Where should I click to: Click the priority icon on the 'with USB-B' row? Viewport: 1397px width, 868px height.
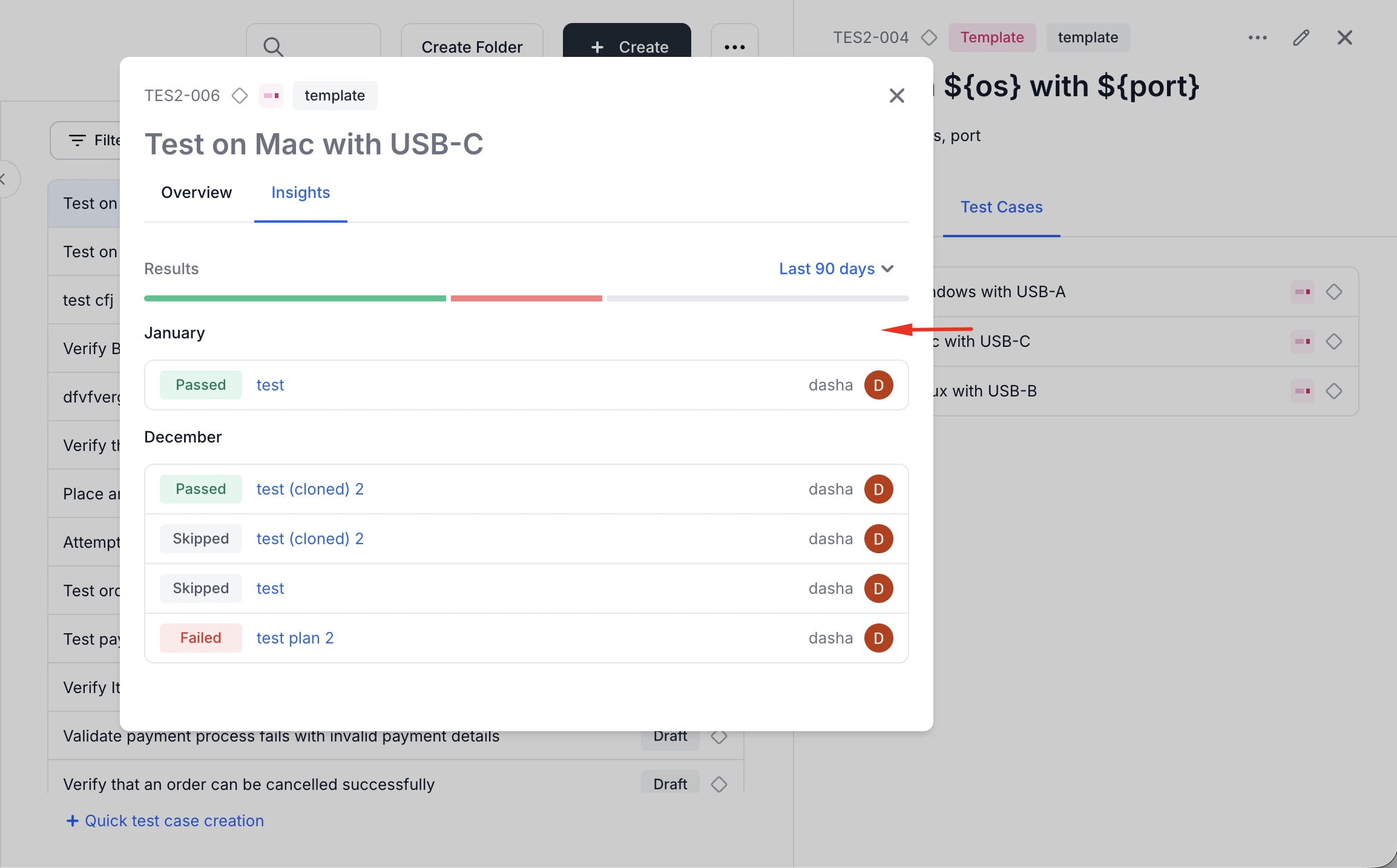pos(1303,391)
